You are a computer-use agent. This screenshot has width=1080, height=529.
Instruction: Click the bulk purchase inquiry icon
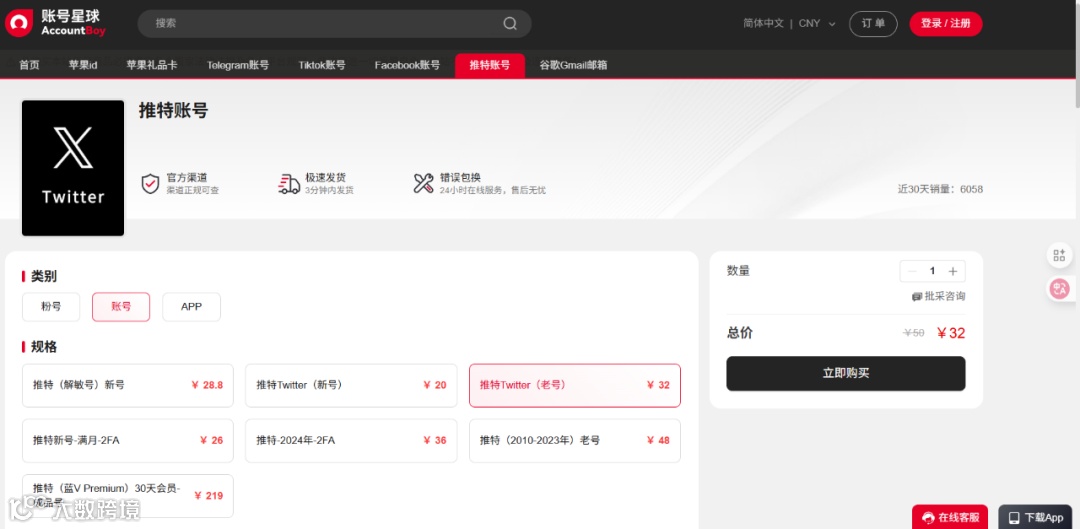click(x=917, y=297)
